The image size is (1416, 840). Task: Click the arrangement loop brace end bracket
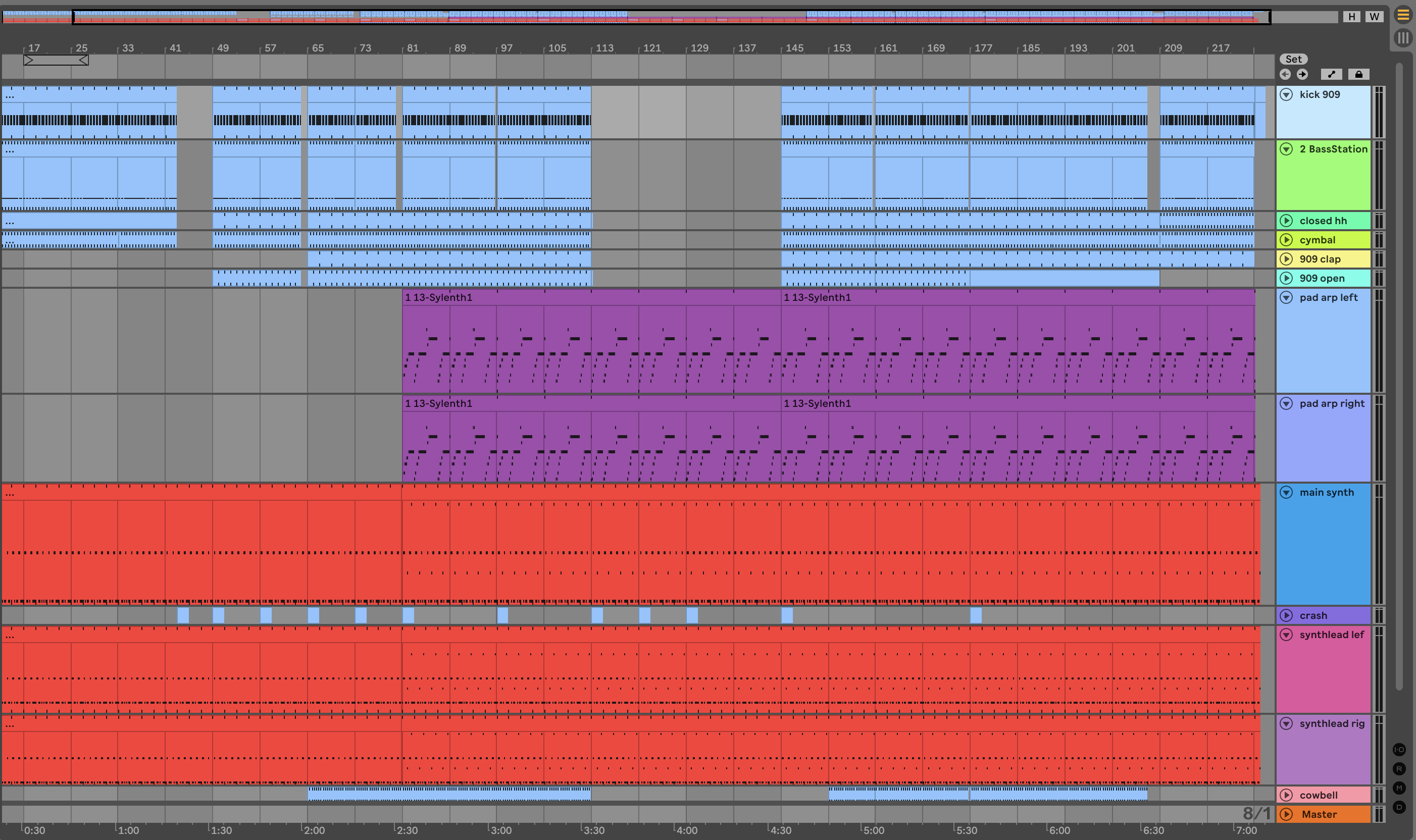click(84, 60)
